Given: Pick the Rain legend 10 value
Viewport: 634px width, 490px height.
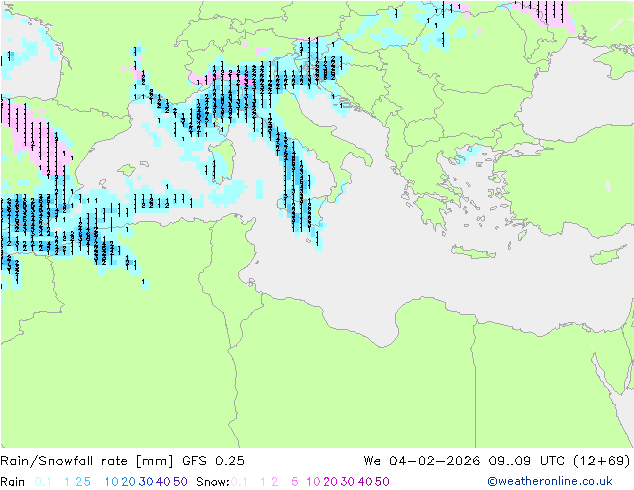Looking at the screenshot, I should 111,482.
